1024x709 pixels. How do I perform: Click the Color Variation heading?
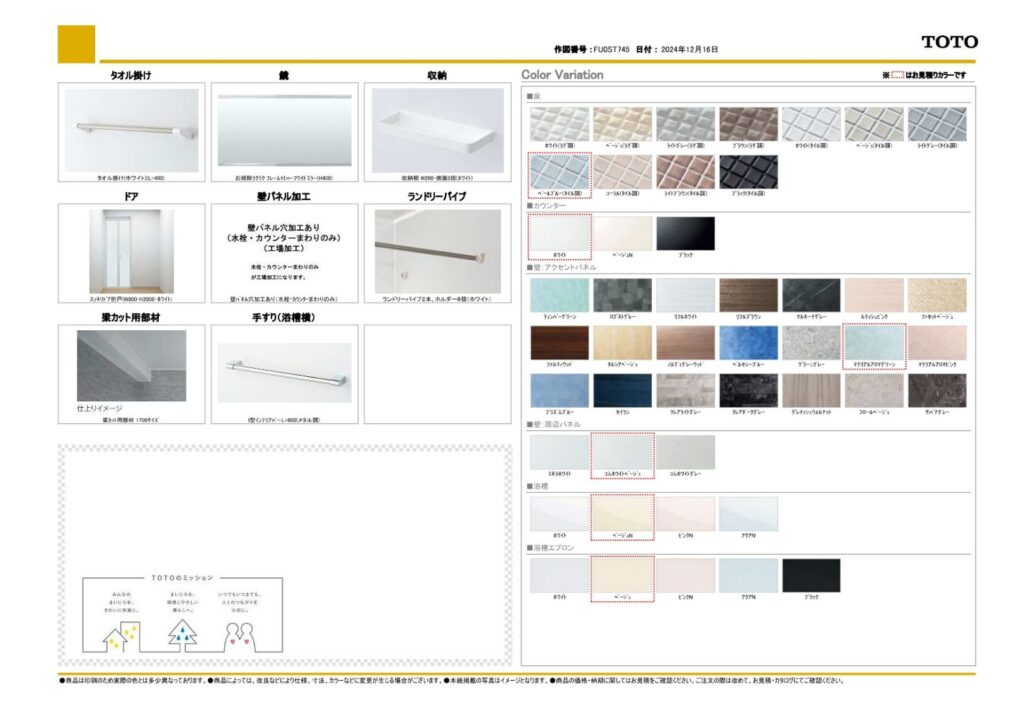click(562, 75)
